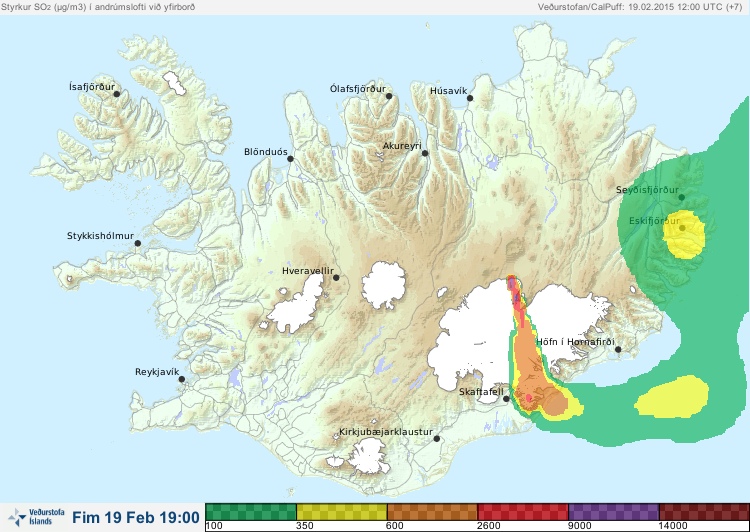Click the Ísafjörður label text
Image resolution: width=750 pixels, height=532 pixels.
click(x=92, y=87)
